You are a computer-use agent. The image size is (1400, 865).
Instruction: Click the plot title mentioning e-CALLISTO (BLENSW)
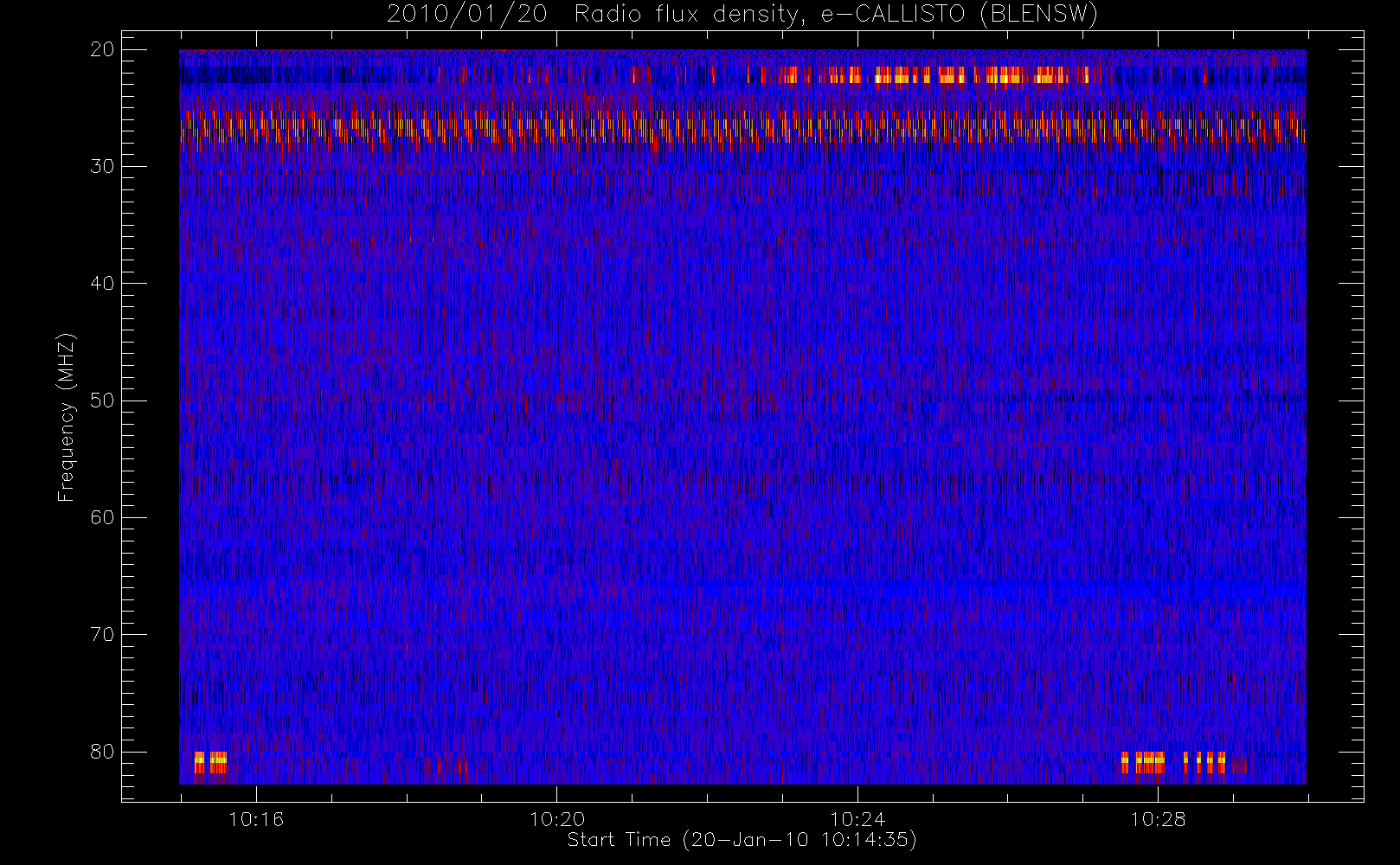[x=742, y=15]
